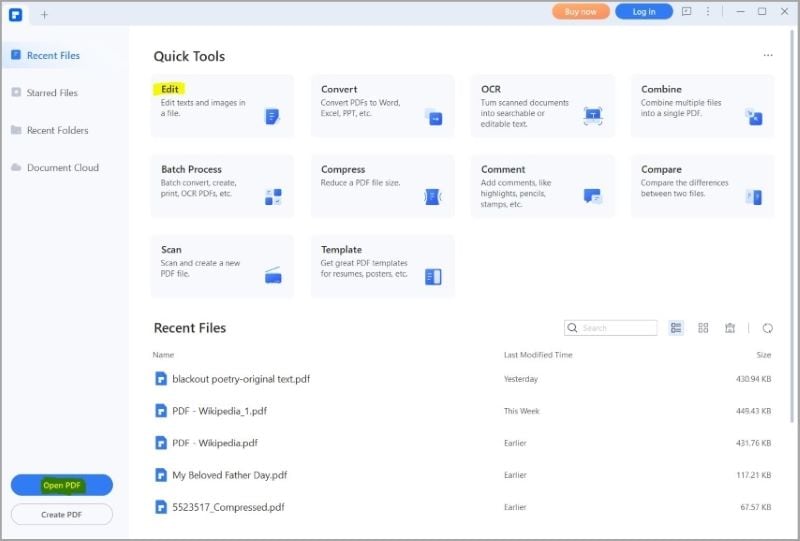Image resolution: width=800 pixels, height=541 pixels.
Task: Open Batch Process tool
Action: 222,185
